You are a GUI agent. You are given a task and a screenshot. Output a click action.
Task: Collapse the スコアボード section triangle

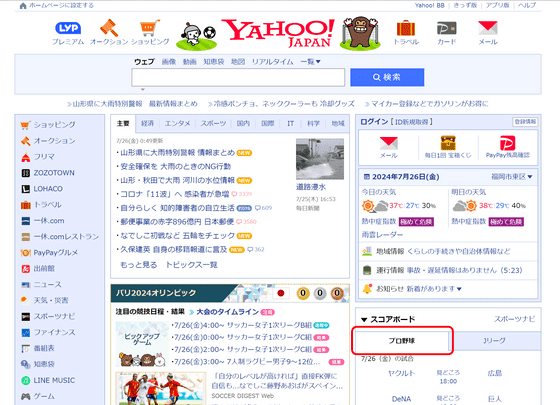click(364, 320)
